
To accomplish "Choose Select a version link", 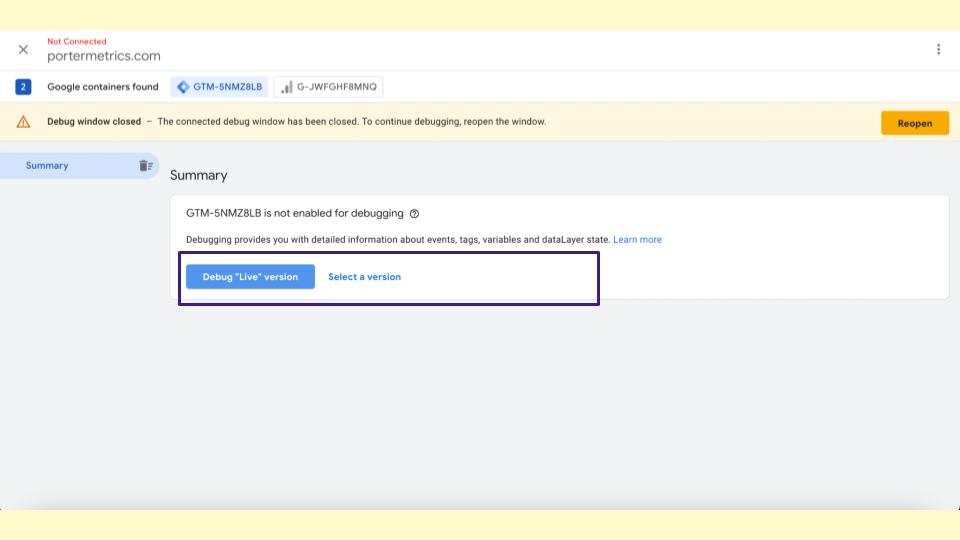I will pos(364,277).
